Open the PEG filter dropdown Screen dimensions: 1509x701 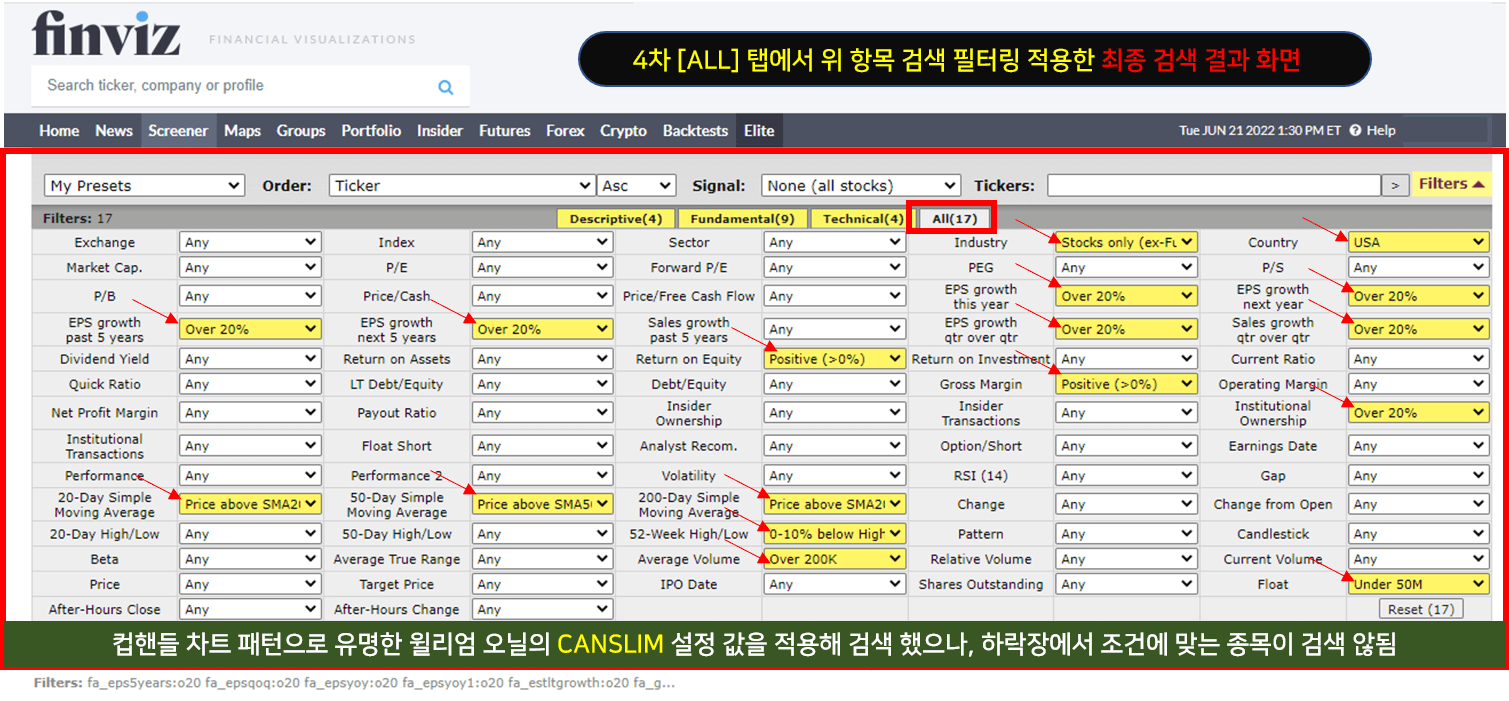pyautogui.click(x=1126, y=267)
